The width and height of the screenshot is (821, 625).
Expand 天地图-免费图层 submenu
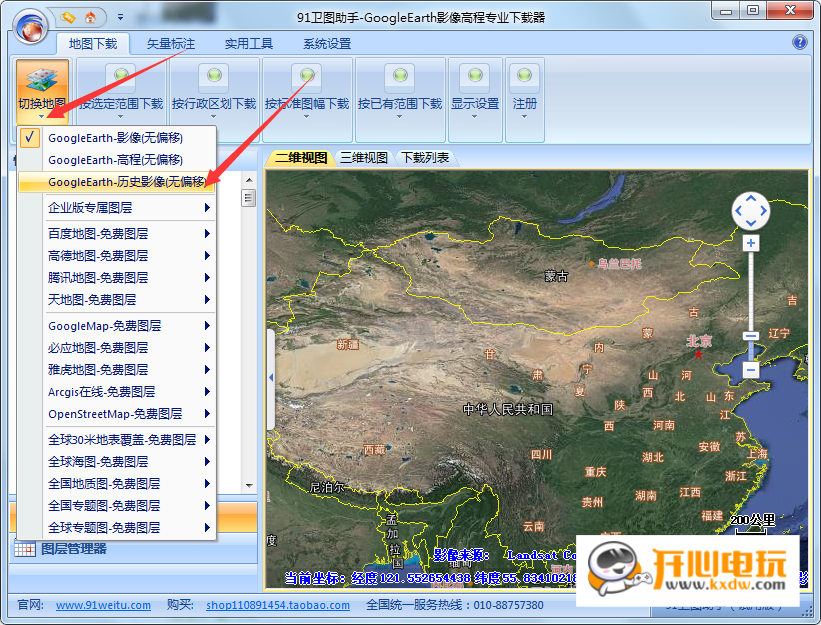coord(93,299)
